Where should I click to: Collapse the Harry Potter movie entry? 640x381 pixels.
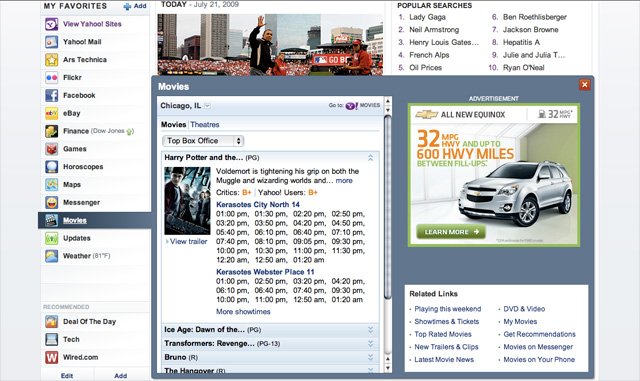click(370, 158)
